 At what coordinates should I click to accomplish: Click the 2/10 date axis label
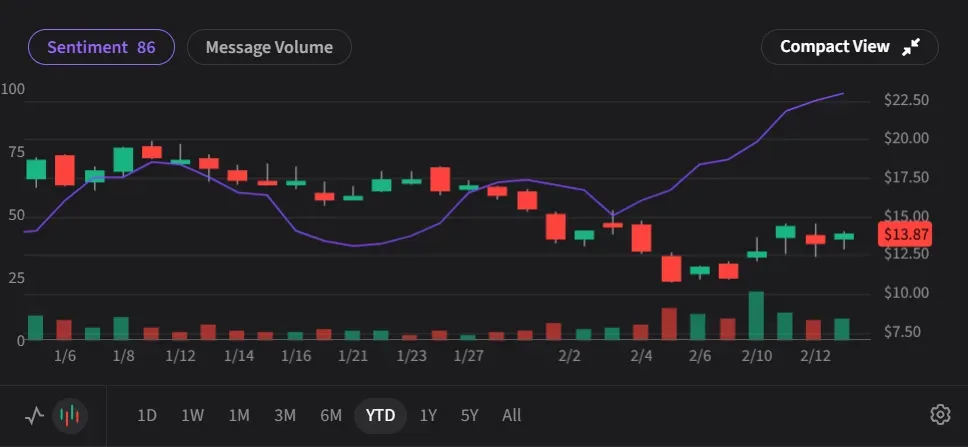(x=757, y=356)
